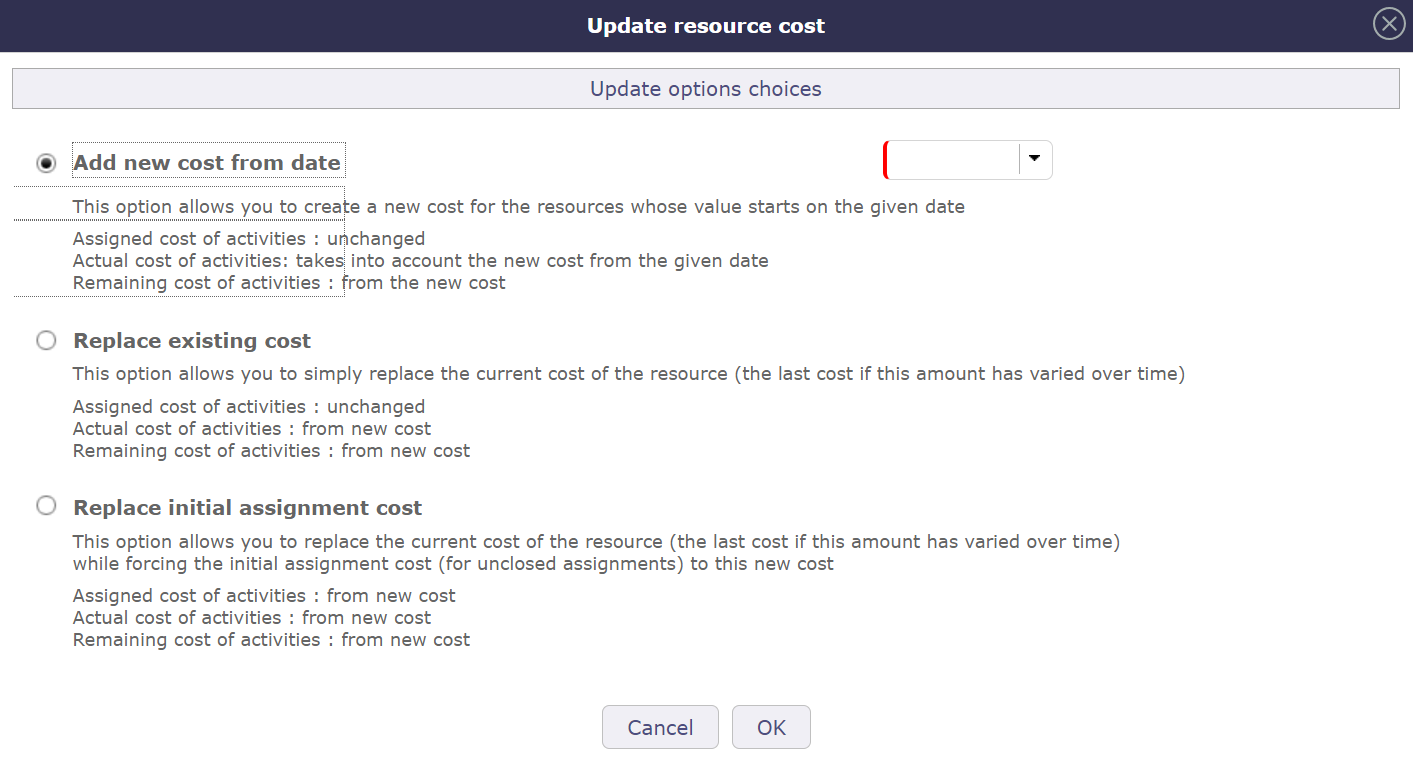Image resolution: width=1413 pixels, height=765 pixels.
Task: Click the "Update options choices" header bar
Action: 706,88
